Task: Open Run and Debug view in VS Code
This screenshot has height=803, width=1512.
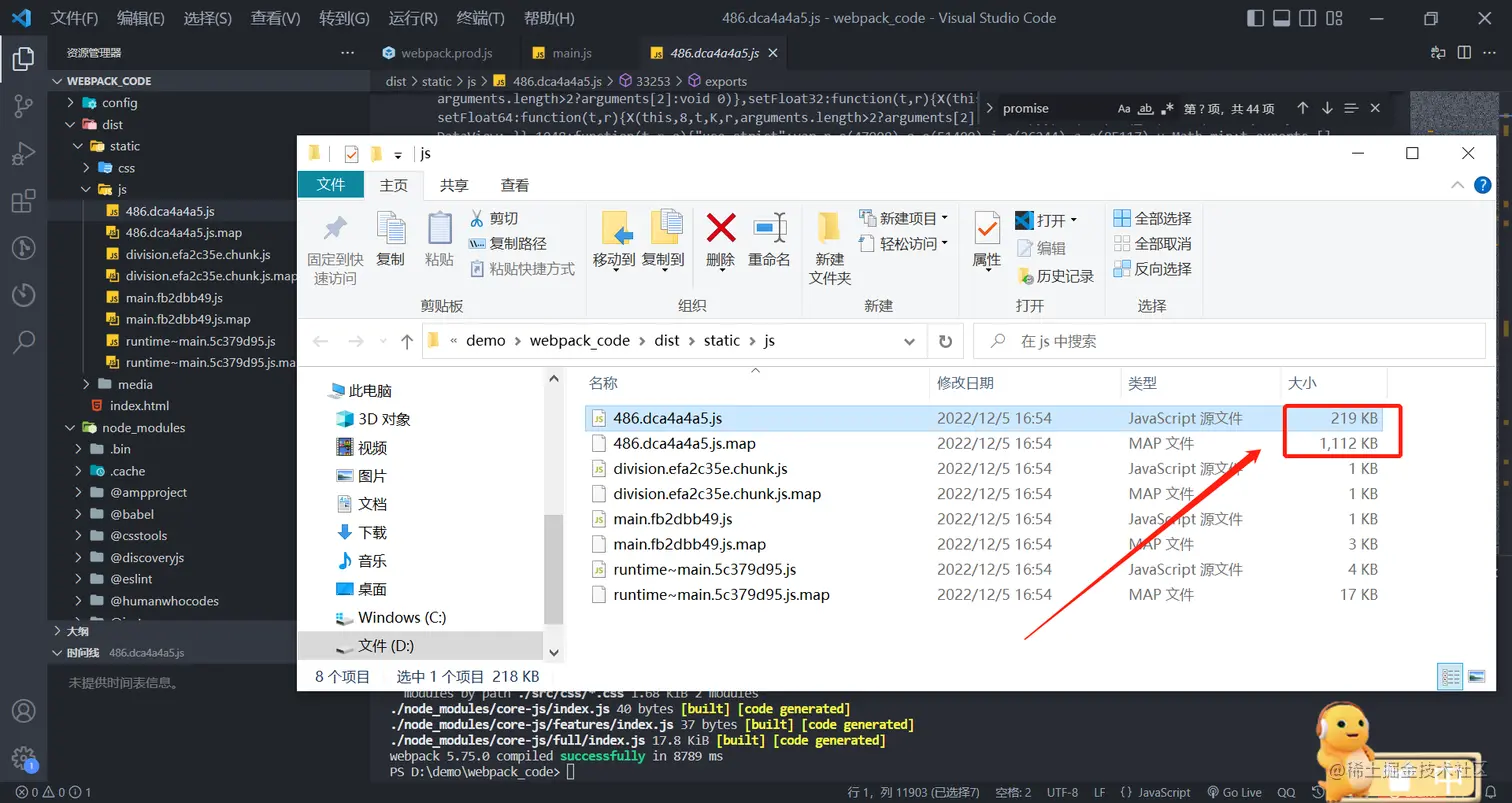Action: [23, 154]
